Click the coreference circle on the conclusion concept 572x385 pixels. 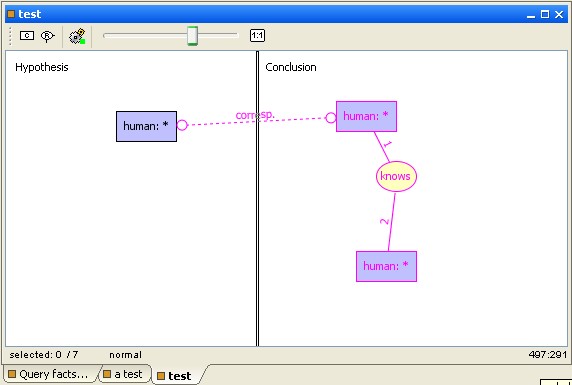(331, 118)
